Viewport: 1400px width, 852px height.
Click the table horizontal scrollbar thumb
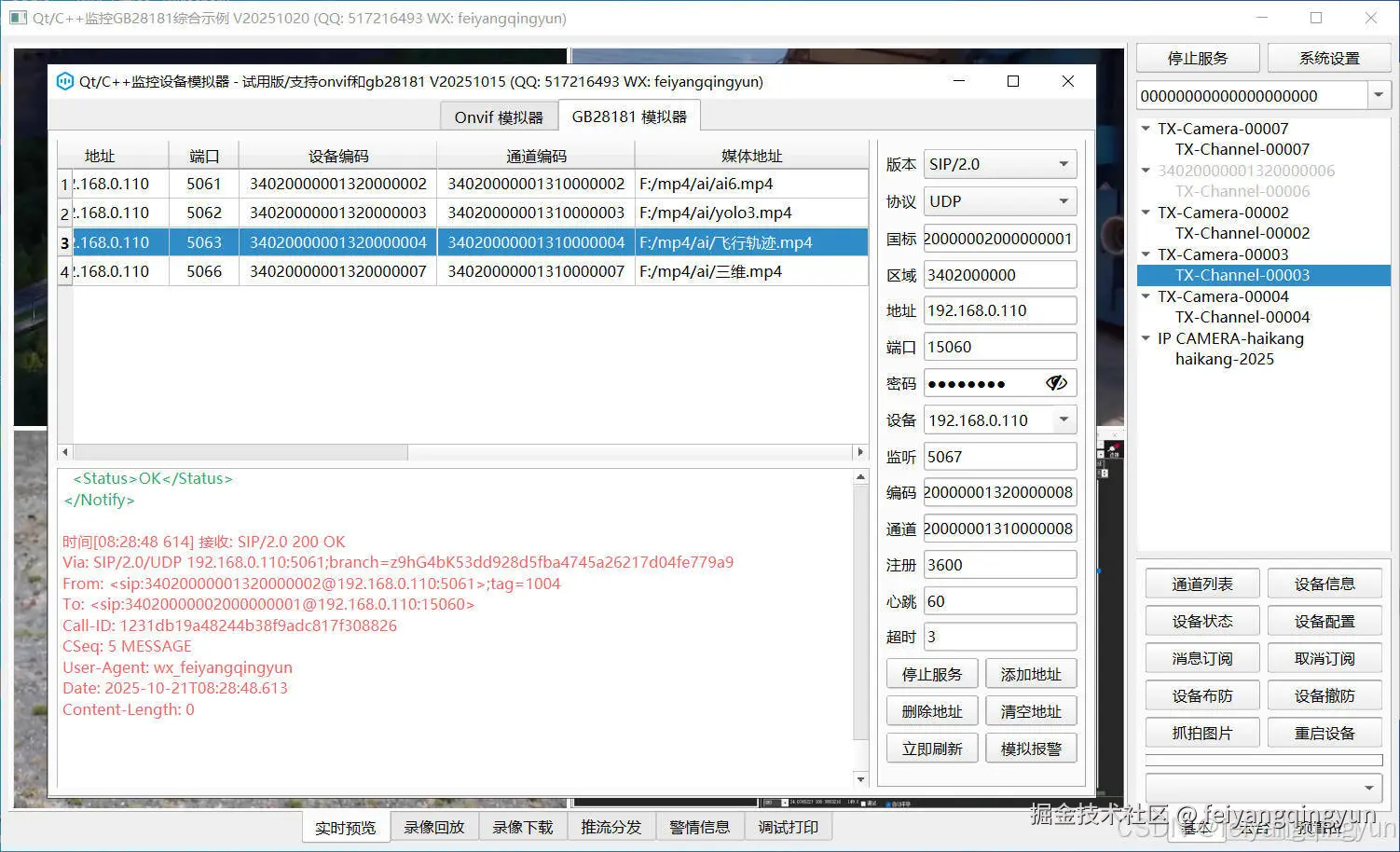pyautogui.click(x=240, y=452)
